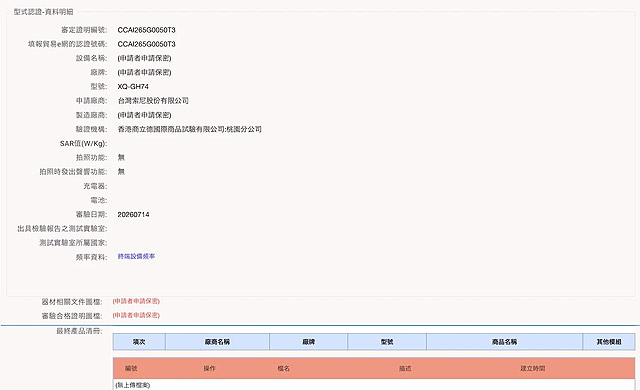640x390 pixels.
Task: Click the 電池 label
Action: click(x=99, y=200)
